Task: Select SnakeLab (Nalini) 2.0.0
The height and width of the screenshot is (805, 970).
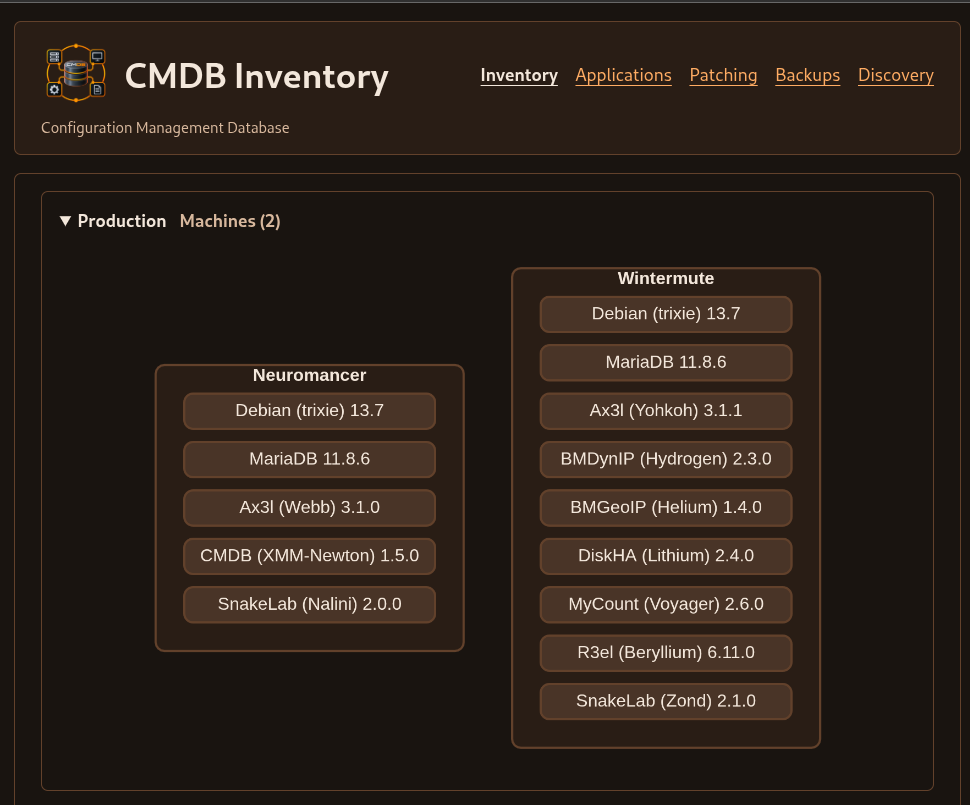Action: [309, 604]
